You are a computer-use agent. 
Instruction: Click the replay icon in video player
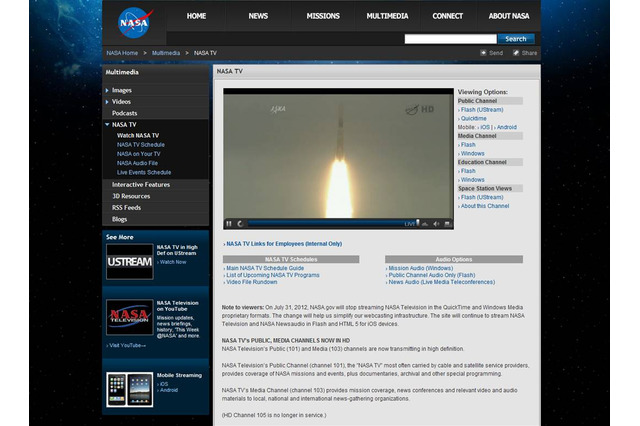tap(240, 224)
